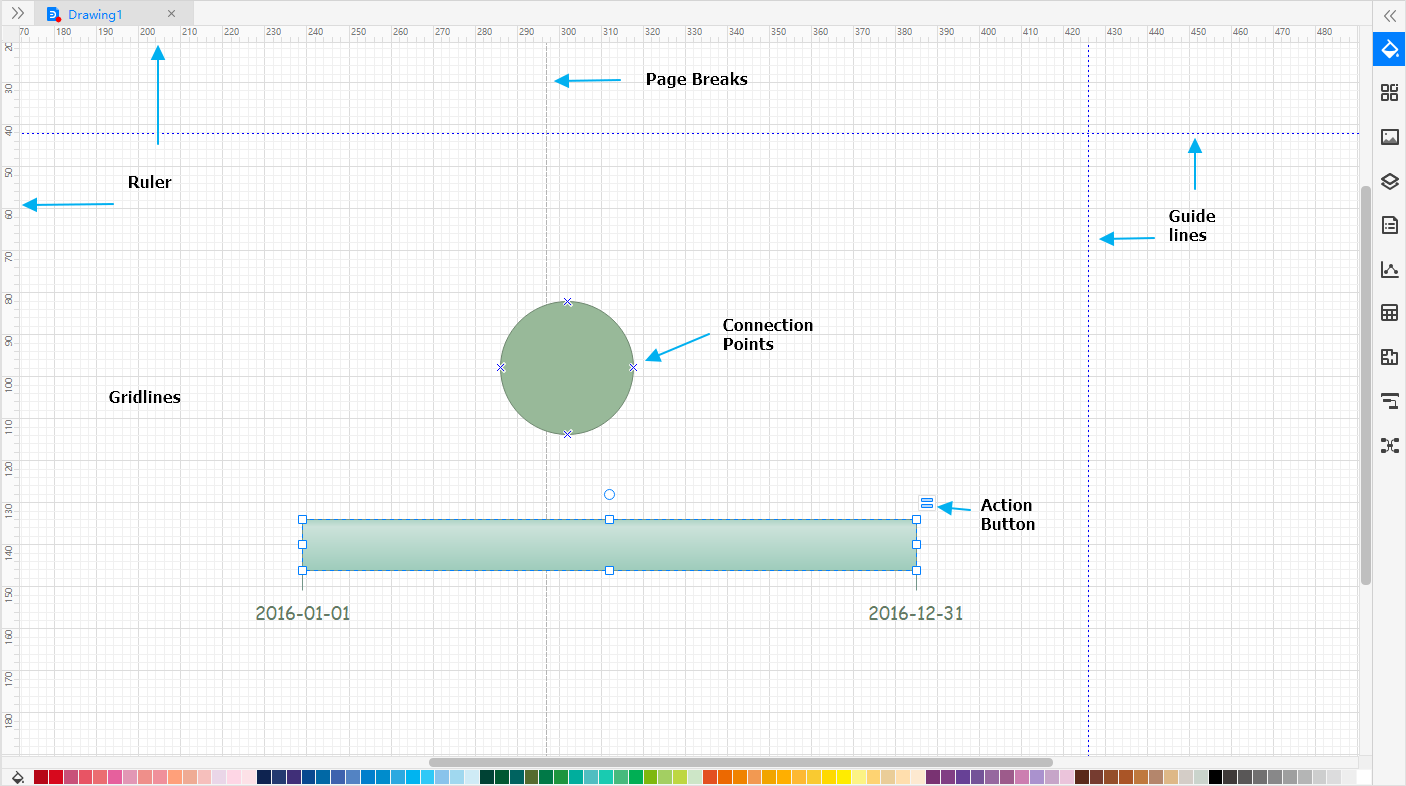The height and width of the screenshot is (786, 1406).
Task: Click the vertical ruler at mark 100
Action: pyautogui.click(x=8, y=384)
